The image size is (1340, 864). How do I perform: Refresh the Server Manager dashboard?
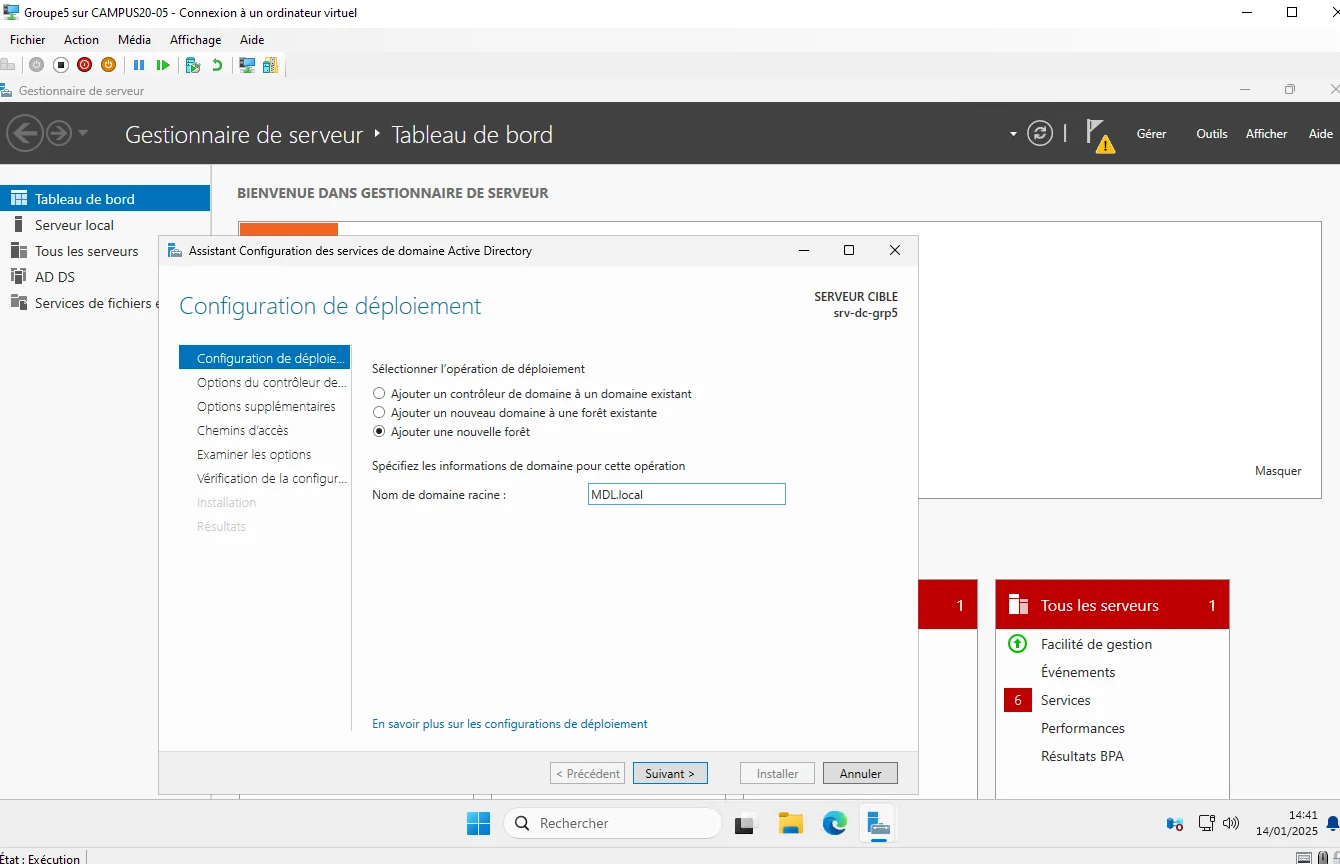click(x=1040, y=133)
